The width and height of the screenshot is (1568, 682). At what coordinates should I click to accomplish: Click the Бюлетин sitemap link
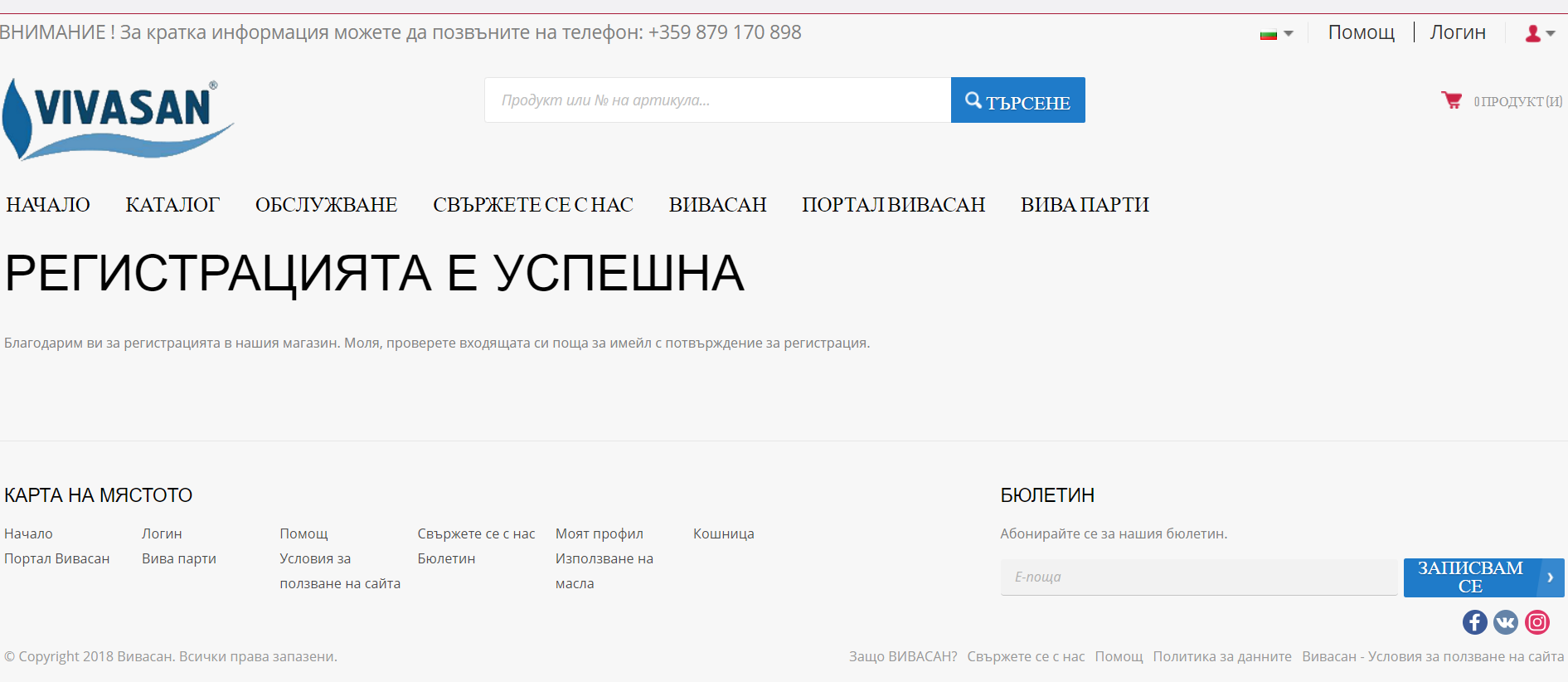pyautogui.click(x=446, y=558)
